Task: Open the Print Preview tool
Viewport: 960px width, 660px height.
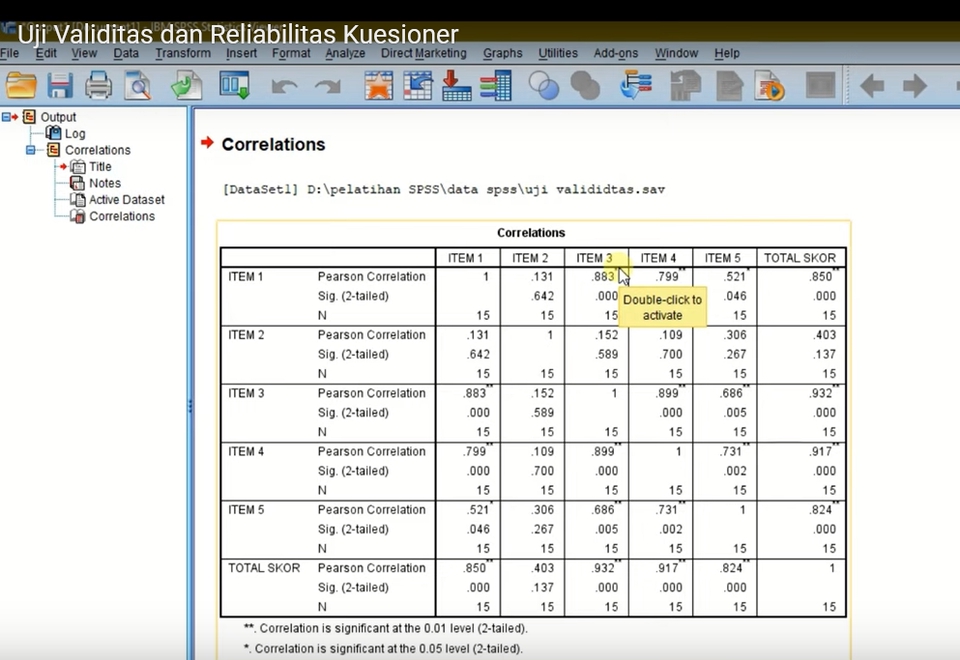Action: [x=137, y=86]
